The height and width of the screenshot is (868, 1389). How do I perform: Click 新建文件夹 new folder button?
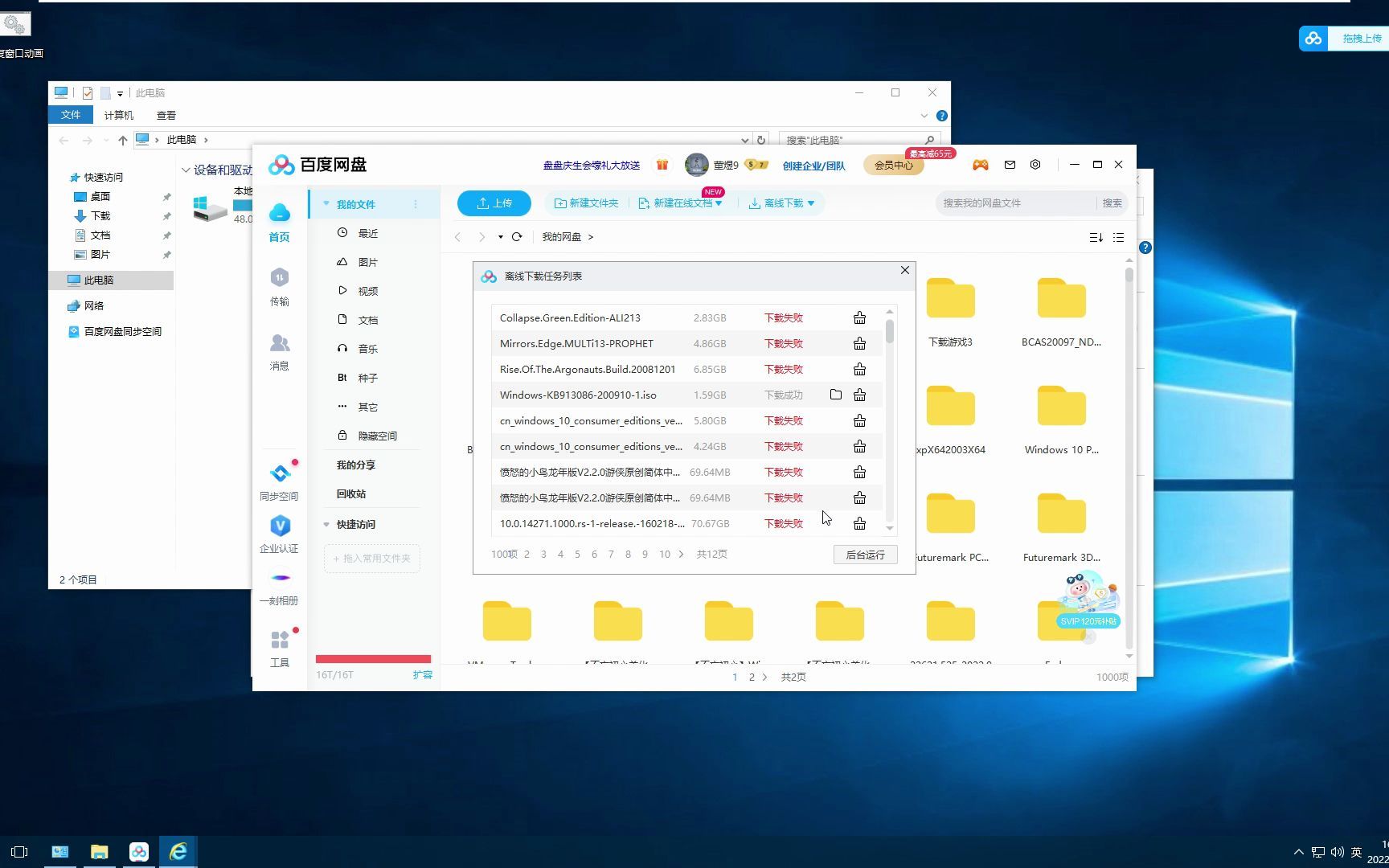coord(587,203)
